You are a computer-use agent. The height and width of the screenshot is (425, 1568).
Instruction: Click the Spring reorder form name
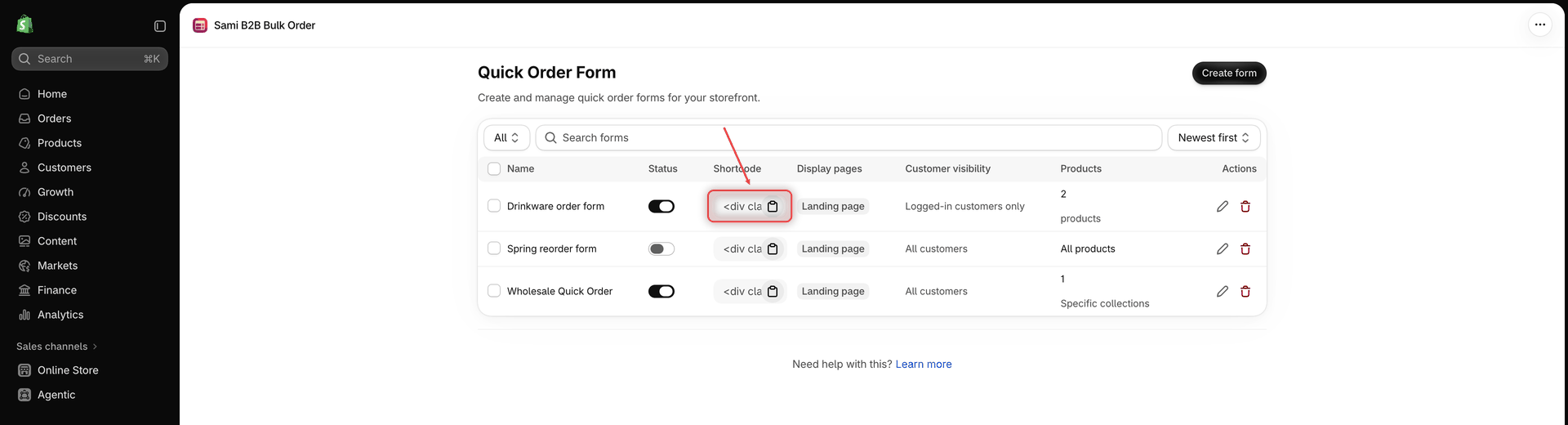[x=551, y=248]
